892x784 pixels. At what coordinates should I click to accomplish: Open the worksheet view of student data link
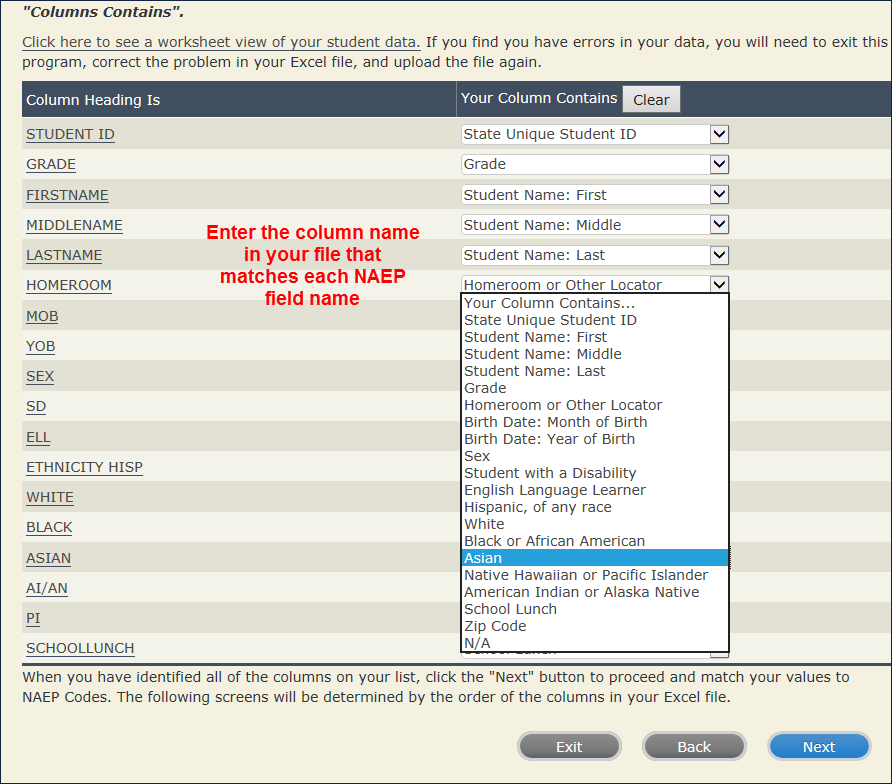click(221, 43)
